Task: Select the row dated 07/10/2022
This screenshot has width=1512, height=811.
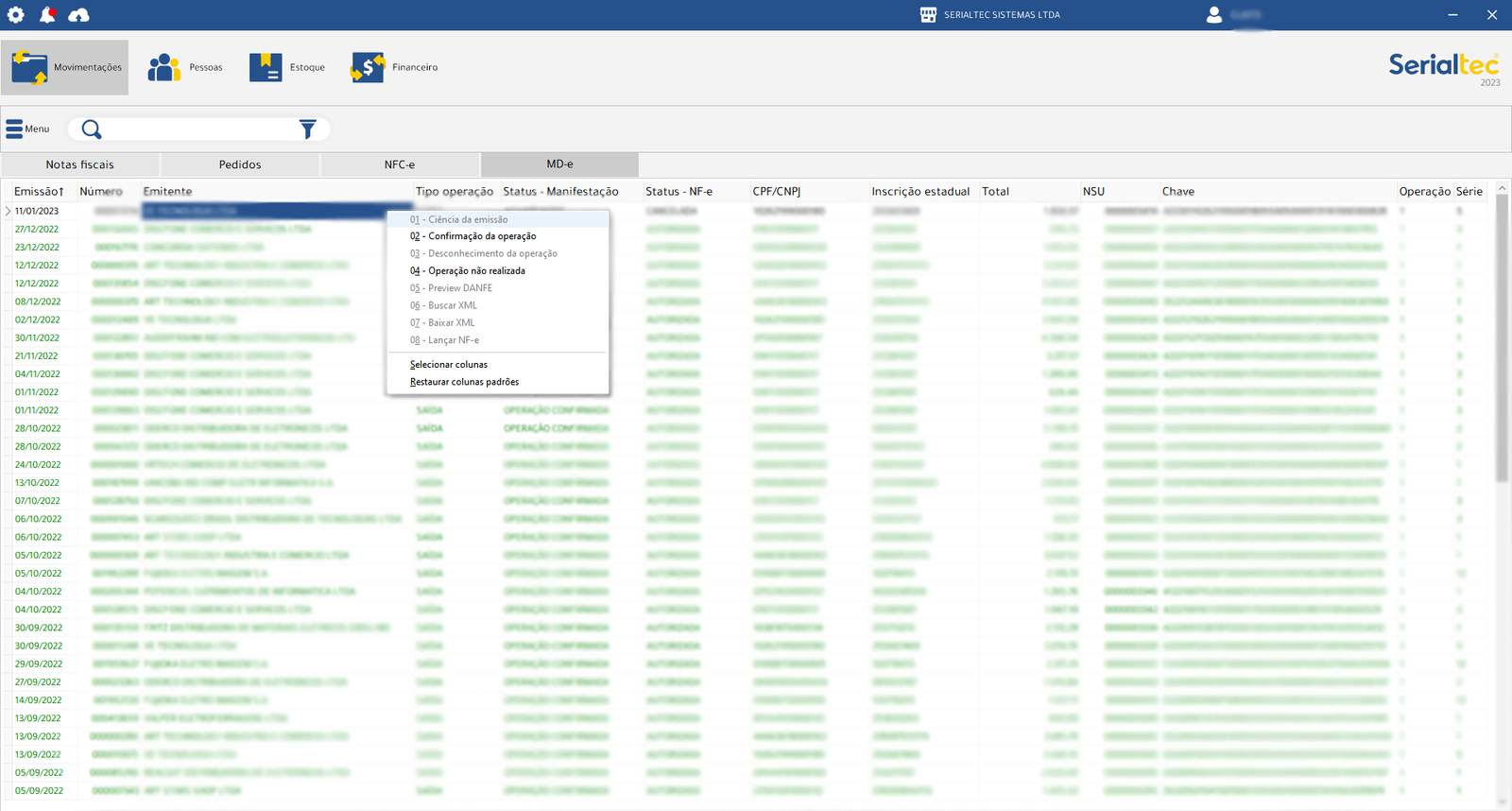Action: (x=748, y=501)
